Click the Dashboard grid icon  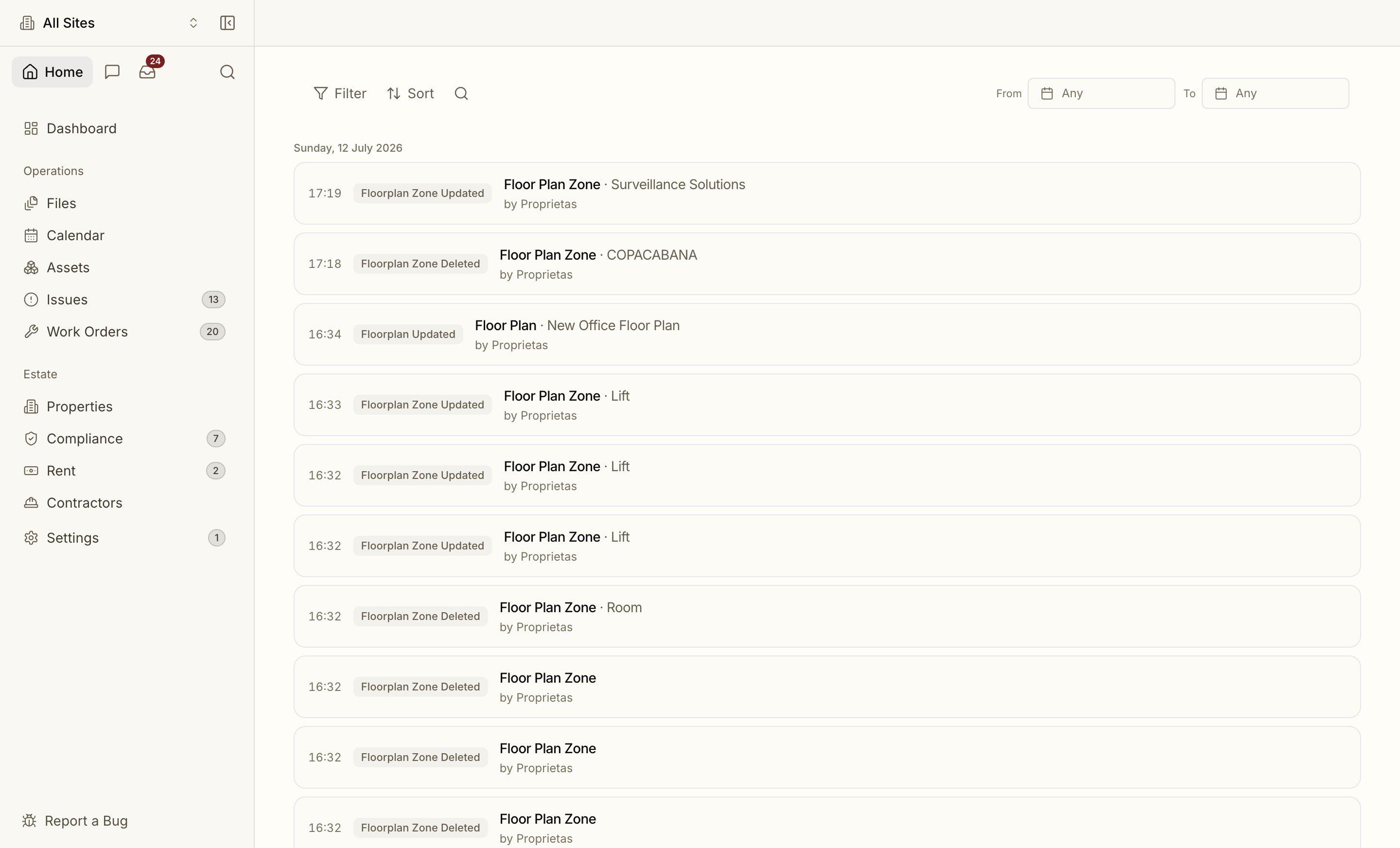[x=31, y=128]
